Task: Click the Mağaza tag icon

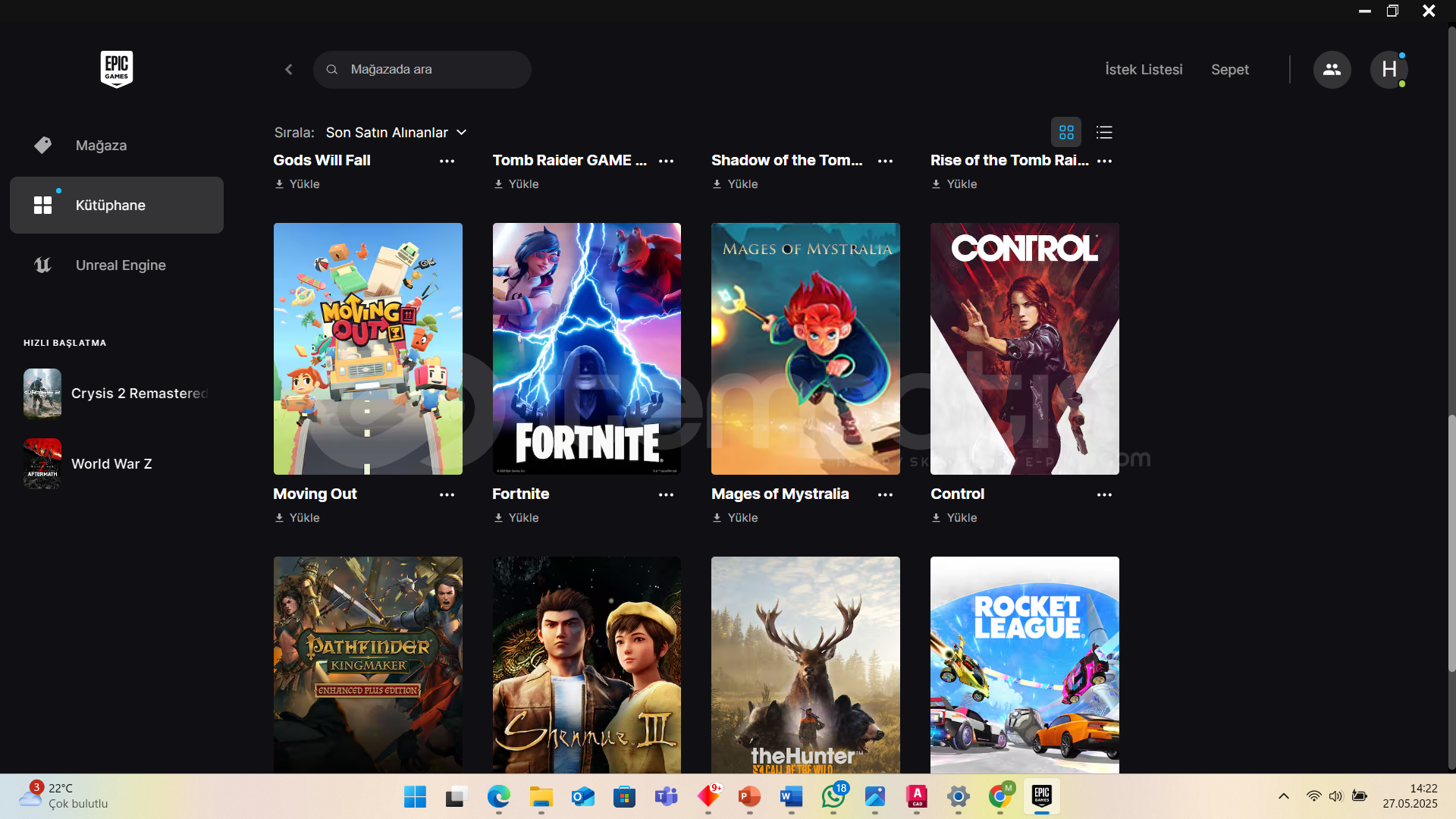Action: point(42,145)
